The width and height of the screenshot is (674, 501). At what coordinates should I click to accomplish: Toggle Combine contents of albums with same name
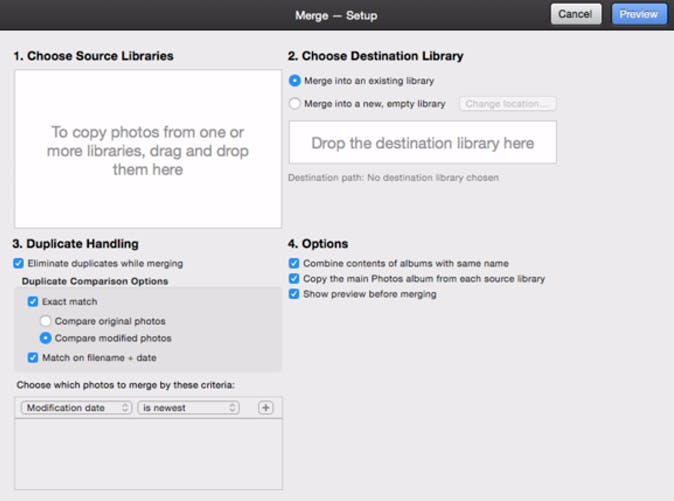(294, 263)
